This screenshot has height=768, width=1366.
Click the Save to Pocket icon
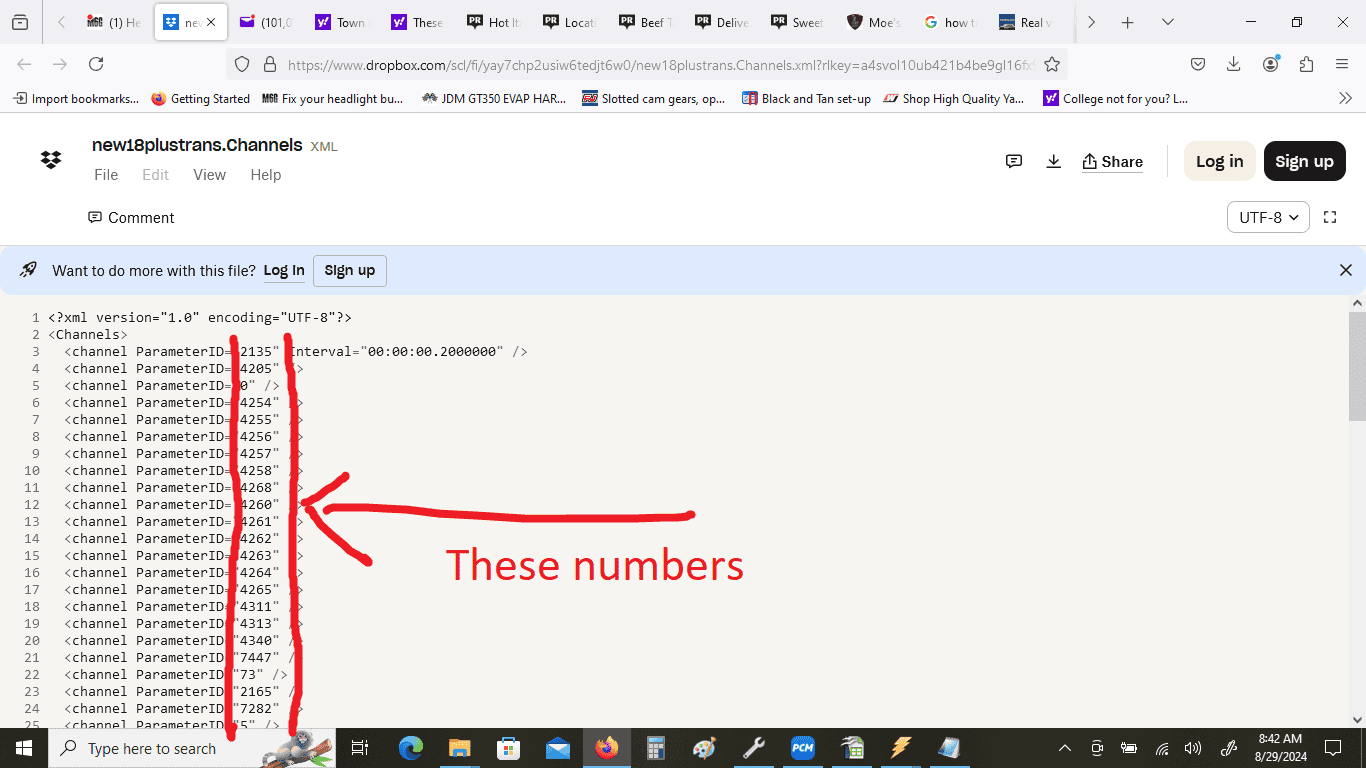(x=1198, y=64)
